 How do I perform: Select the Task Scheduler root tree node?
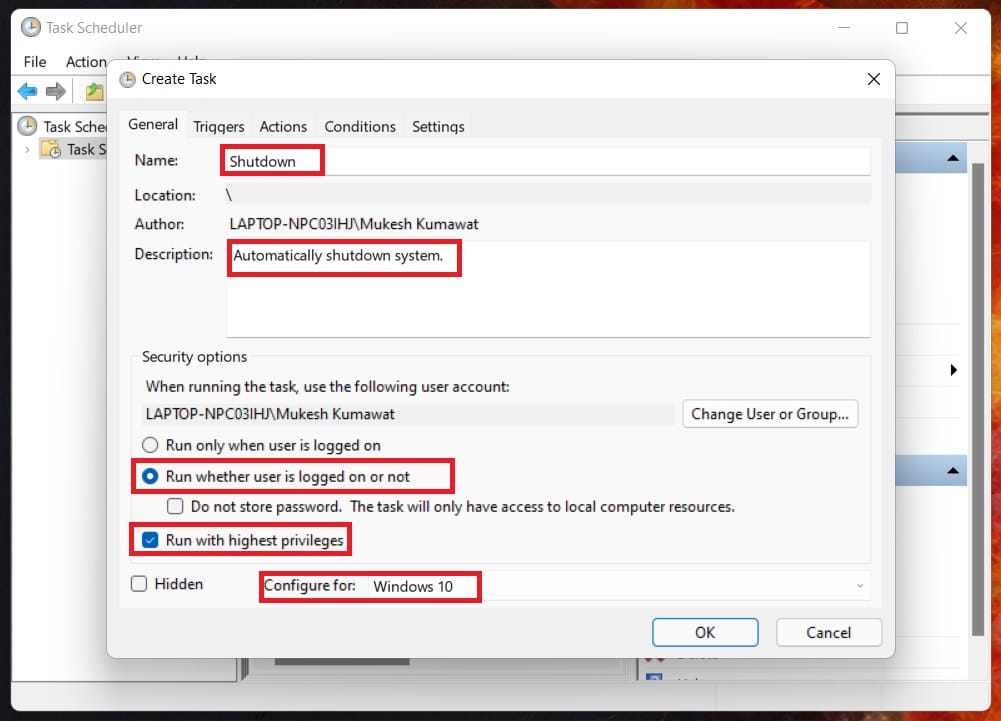[x=63, y=126]
